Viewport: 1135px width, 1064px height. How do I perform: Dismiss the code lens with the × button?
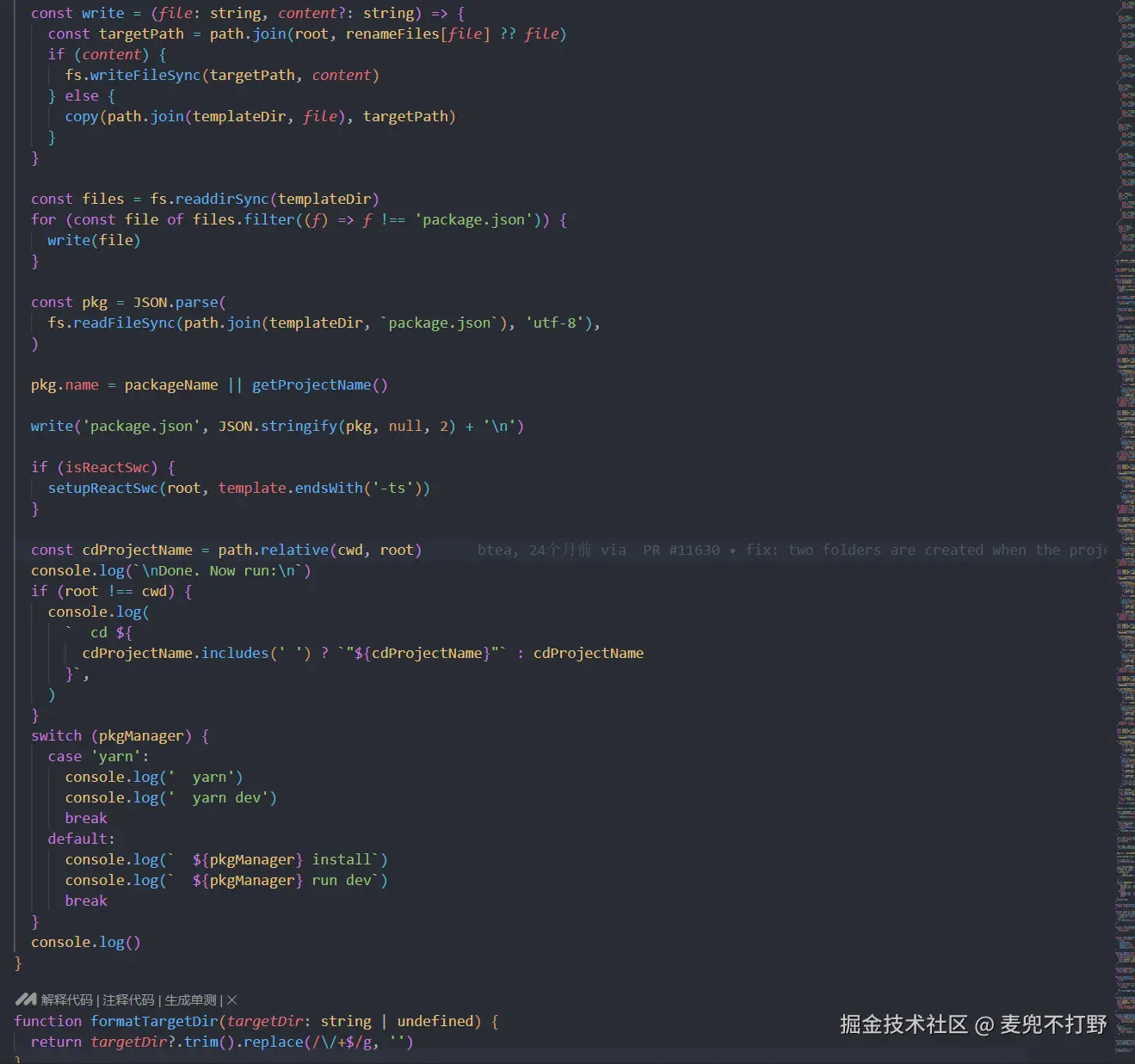(x=232, y=1000)
